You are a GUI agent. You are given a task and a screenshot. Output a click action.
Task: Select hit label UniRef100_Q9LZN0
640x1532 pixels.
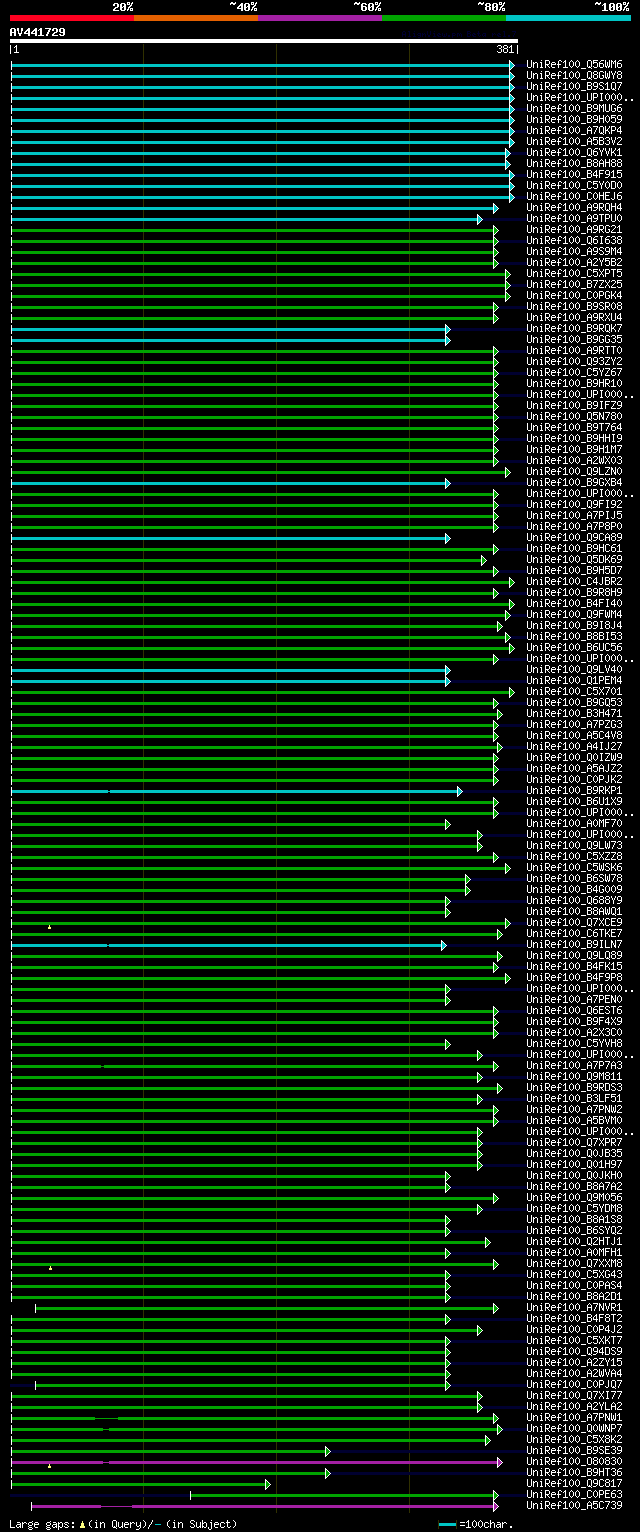point(574,472)
